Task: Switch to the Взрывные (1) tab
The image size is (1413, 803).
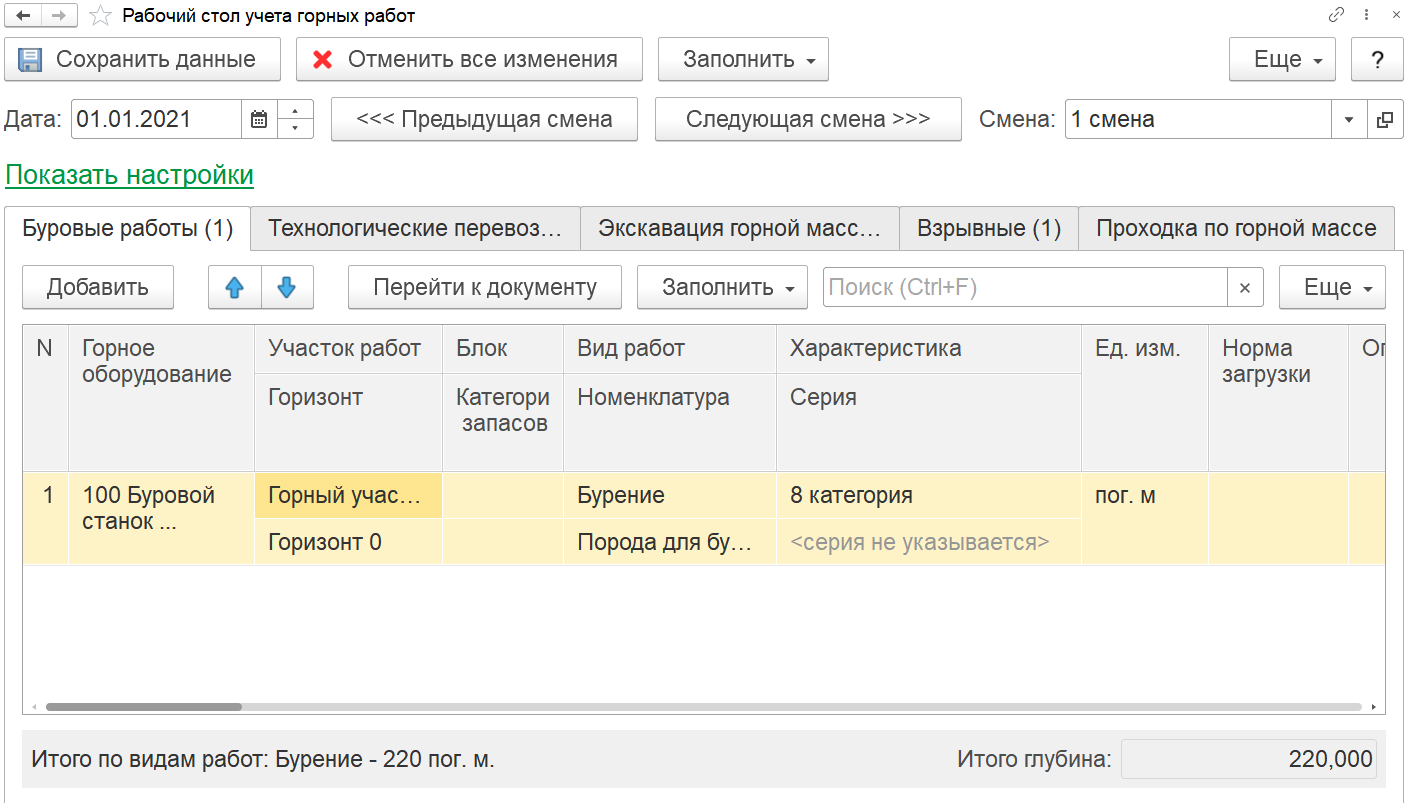Action: click(x=989, y=228)
